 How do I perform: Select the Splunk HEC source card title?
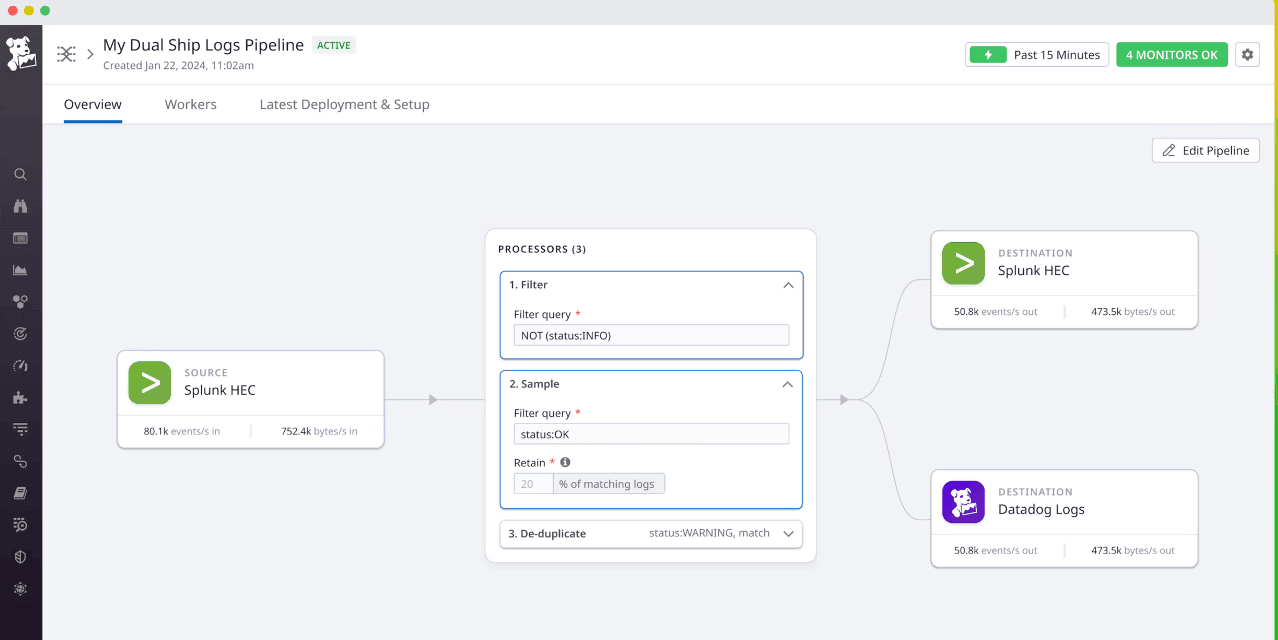click(x=220, y=390)
